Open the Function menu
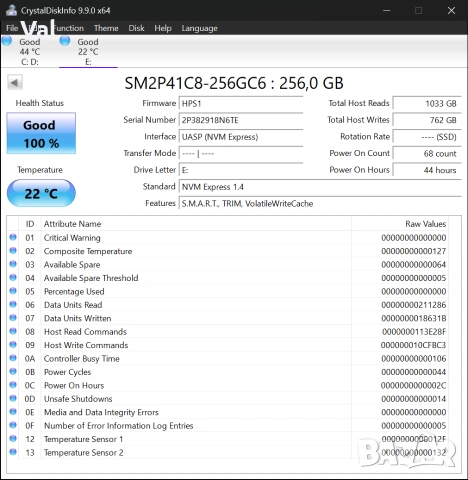This screenshot has height=480, width=468. [x=68, y=28]
